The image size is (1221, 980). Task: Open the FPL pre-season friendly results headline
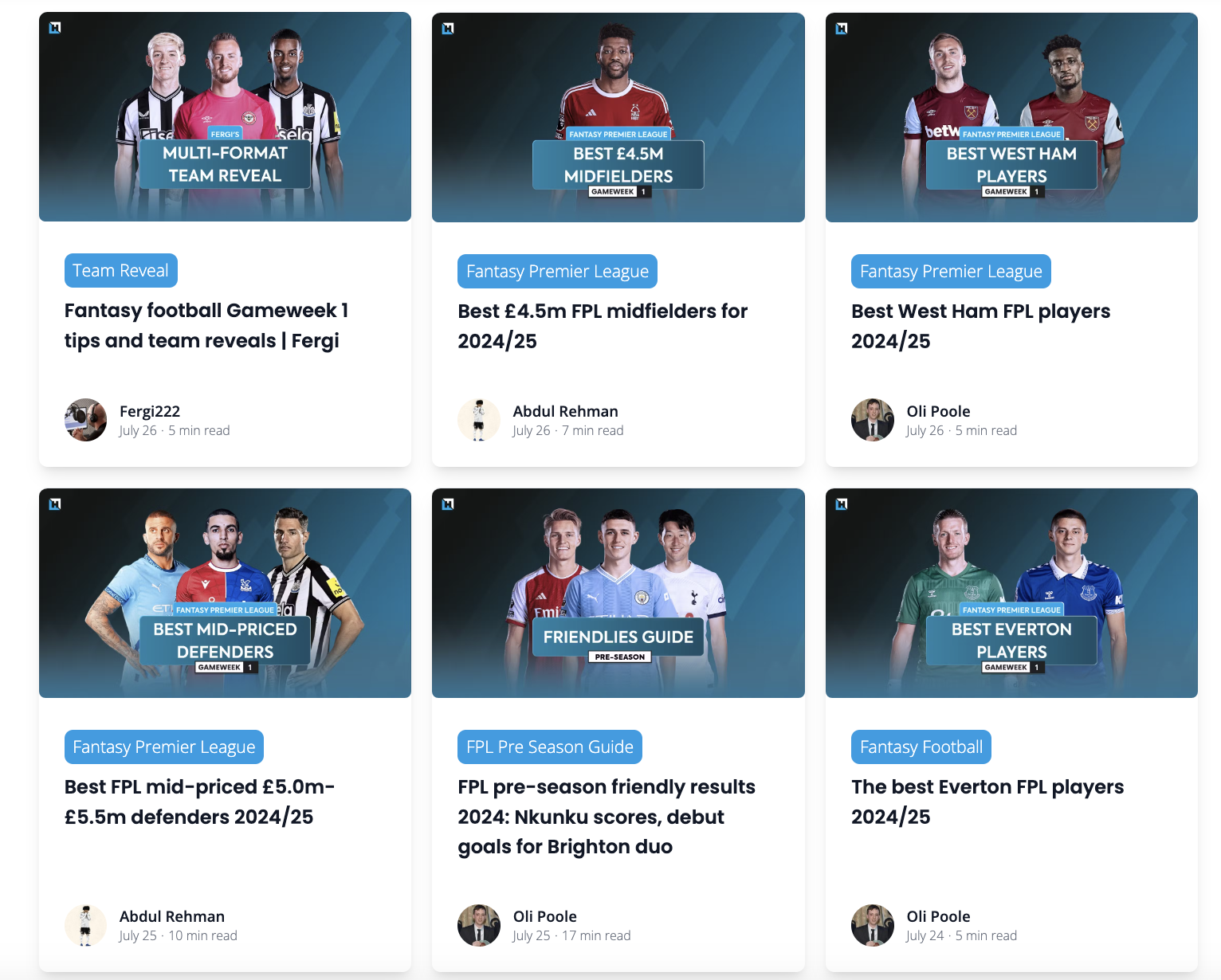[607, 817]
